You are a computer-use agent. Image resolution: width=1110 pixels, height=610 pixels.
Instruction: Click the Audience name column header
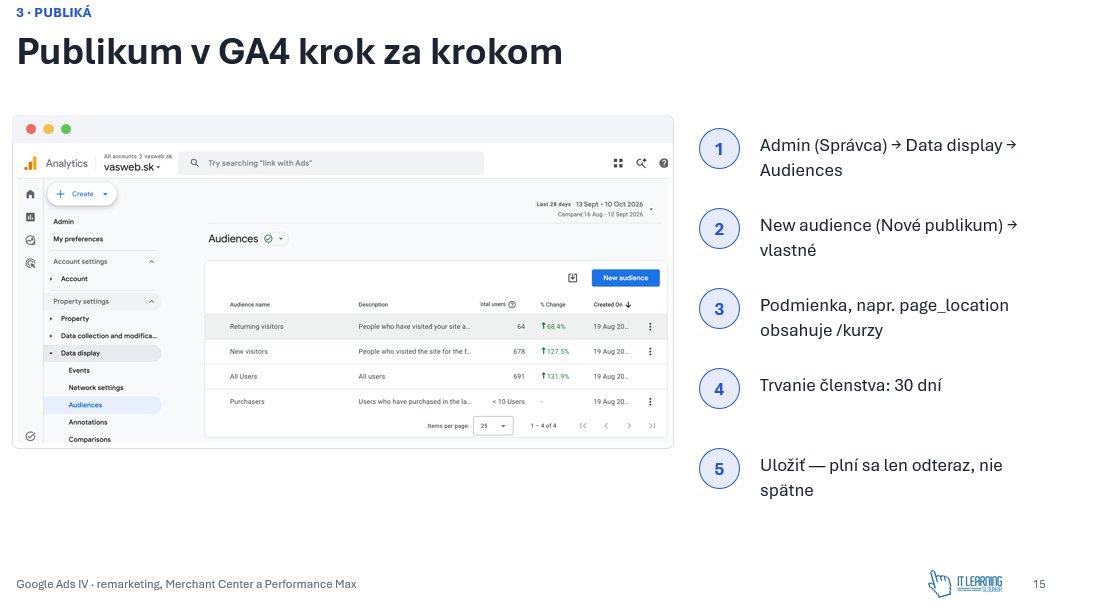(x=249, y=305)
